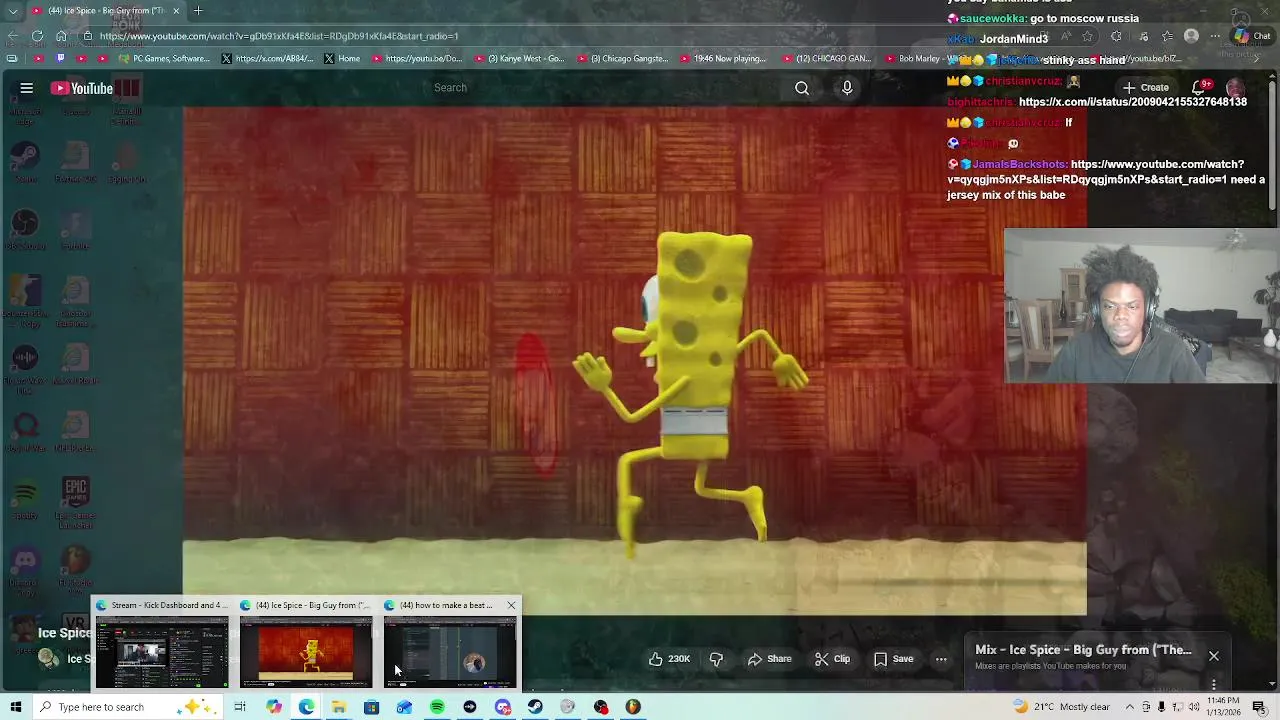The image size is (1280, 720).
Task: Open Copilot from the taskbar
Action: coord(273,707)
